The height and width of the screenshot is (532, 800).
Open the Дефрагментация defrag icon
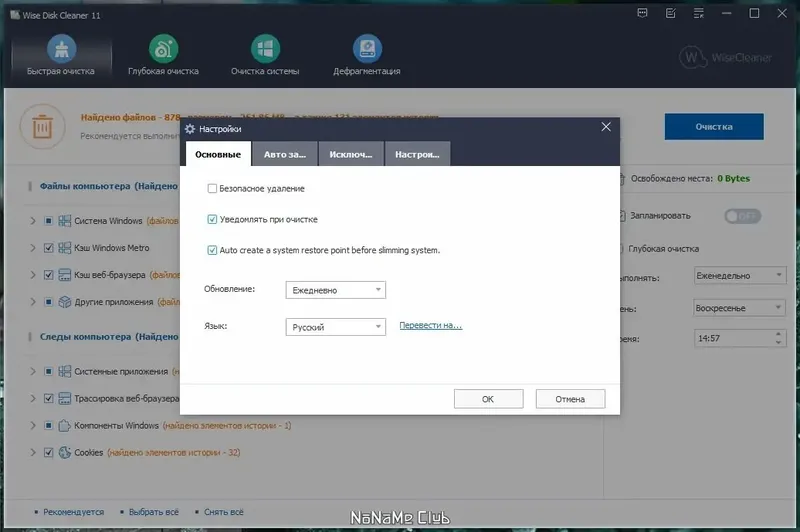pos(367,49)
